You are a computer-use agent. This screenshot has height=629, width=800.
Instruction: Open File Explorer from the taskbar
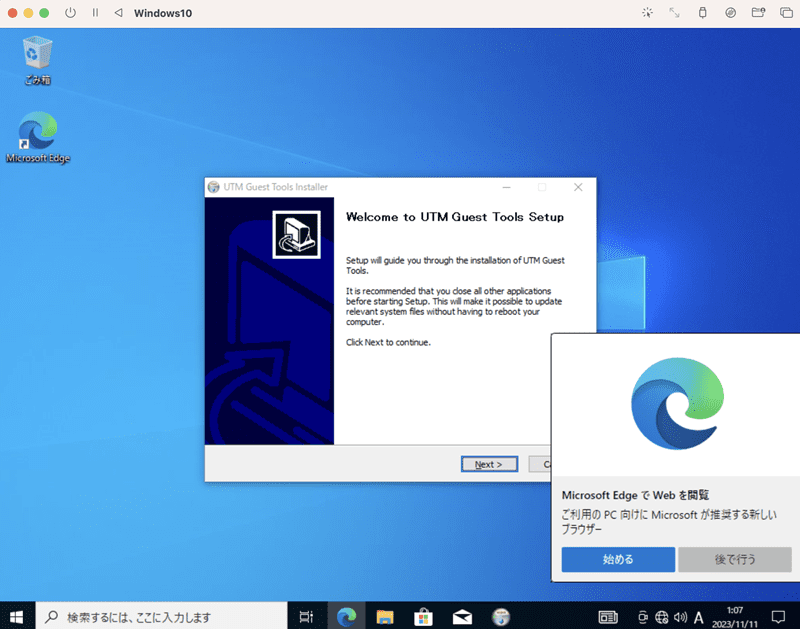(x=385, y=617)
